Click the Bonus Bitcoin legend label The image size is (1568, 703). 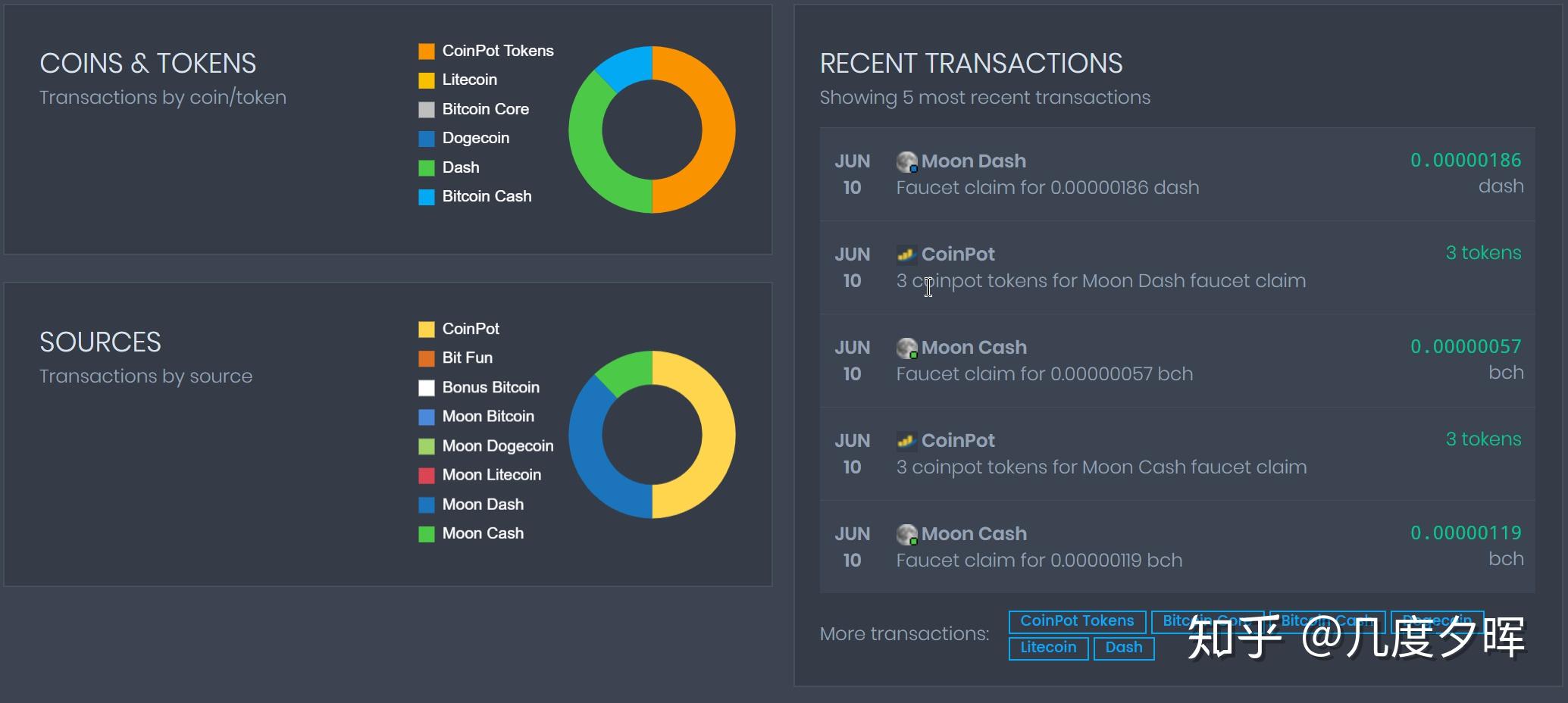(491, 388)
